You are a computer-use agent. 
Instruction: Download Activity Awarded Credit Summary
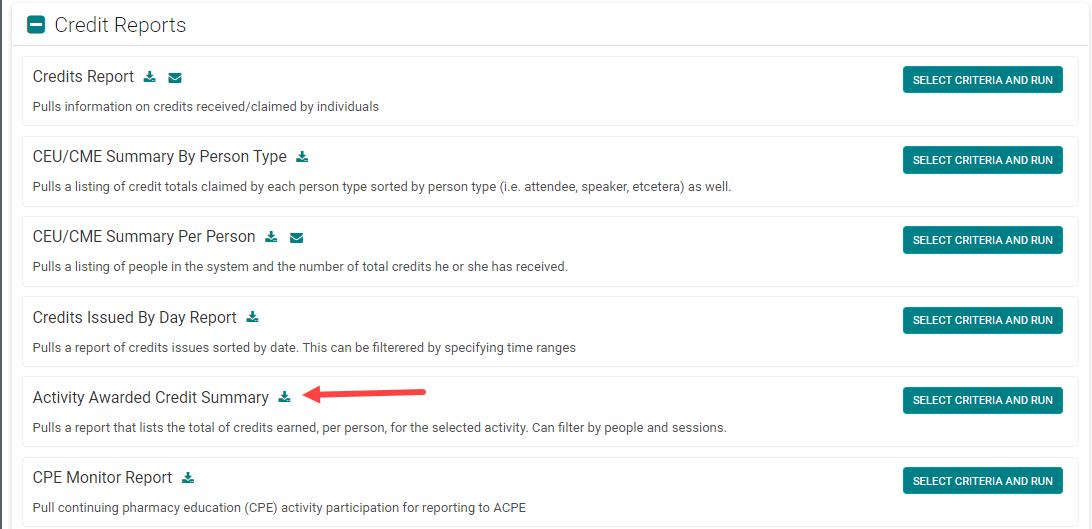point(285,397)
